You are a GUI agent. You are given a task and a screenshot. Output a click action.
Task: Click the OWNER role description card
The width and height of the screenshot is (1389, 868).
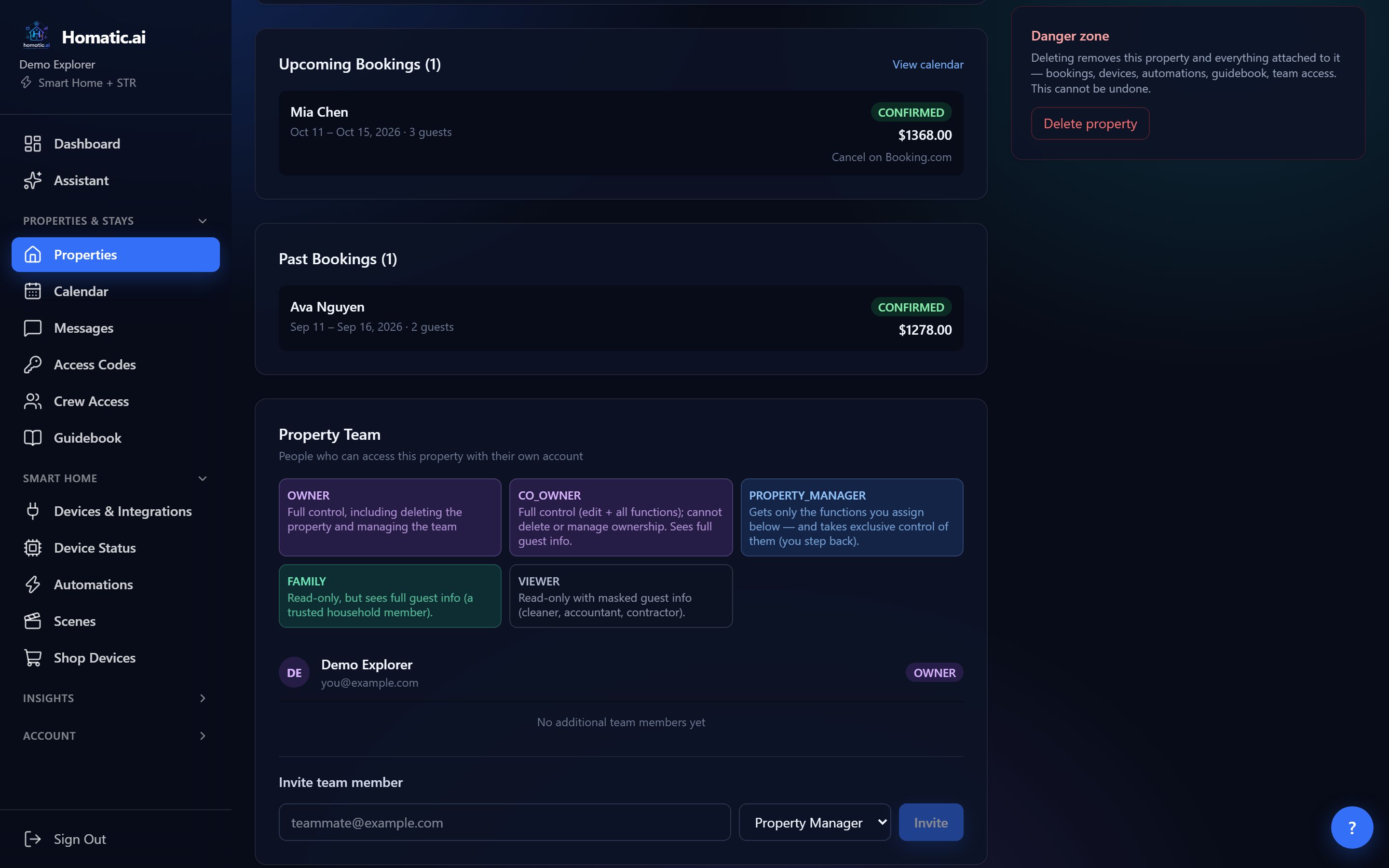(390, 517)
